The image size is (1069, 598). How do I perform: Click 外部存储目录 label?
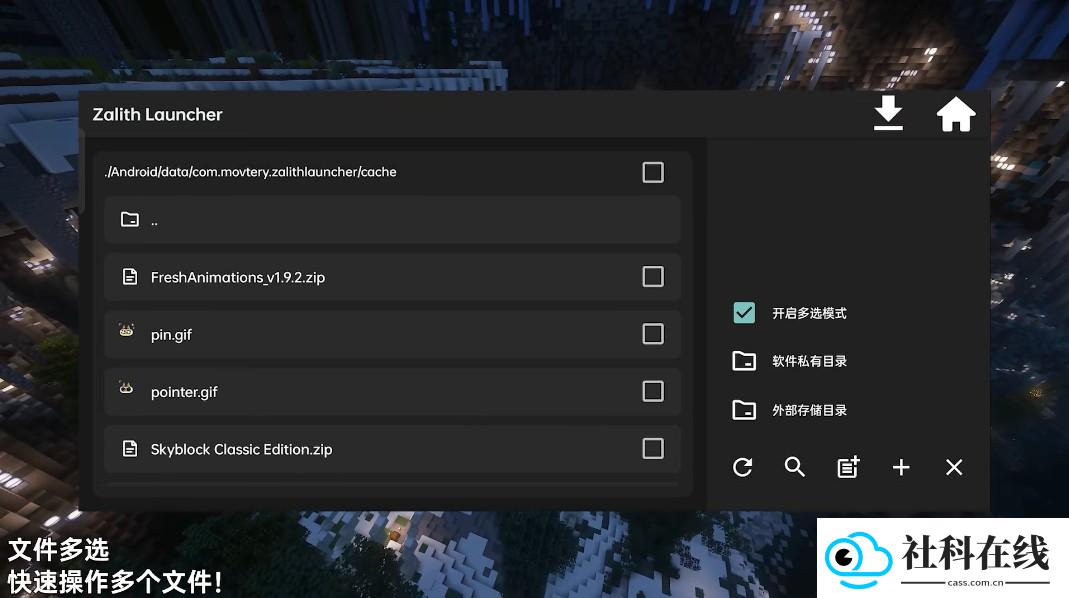click(x=809, y=410)
